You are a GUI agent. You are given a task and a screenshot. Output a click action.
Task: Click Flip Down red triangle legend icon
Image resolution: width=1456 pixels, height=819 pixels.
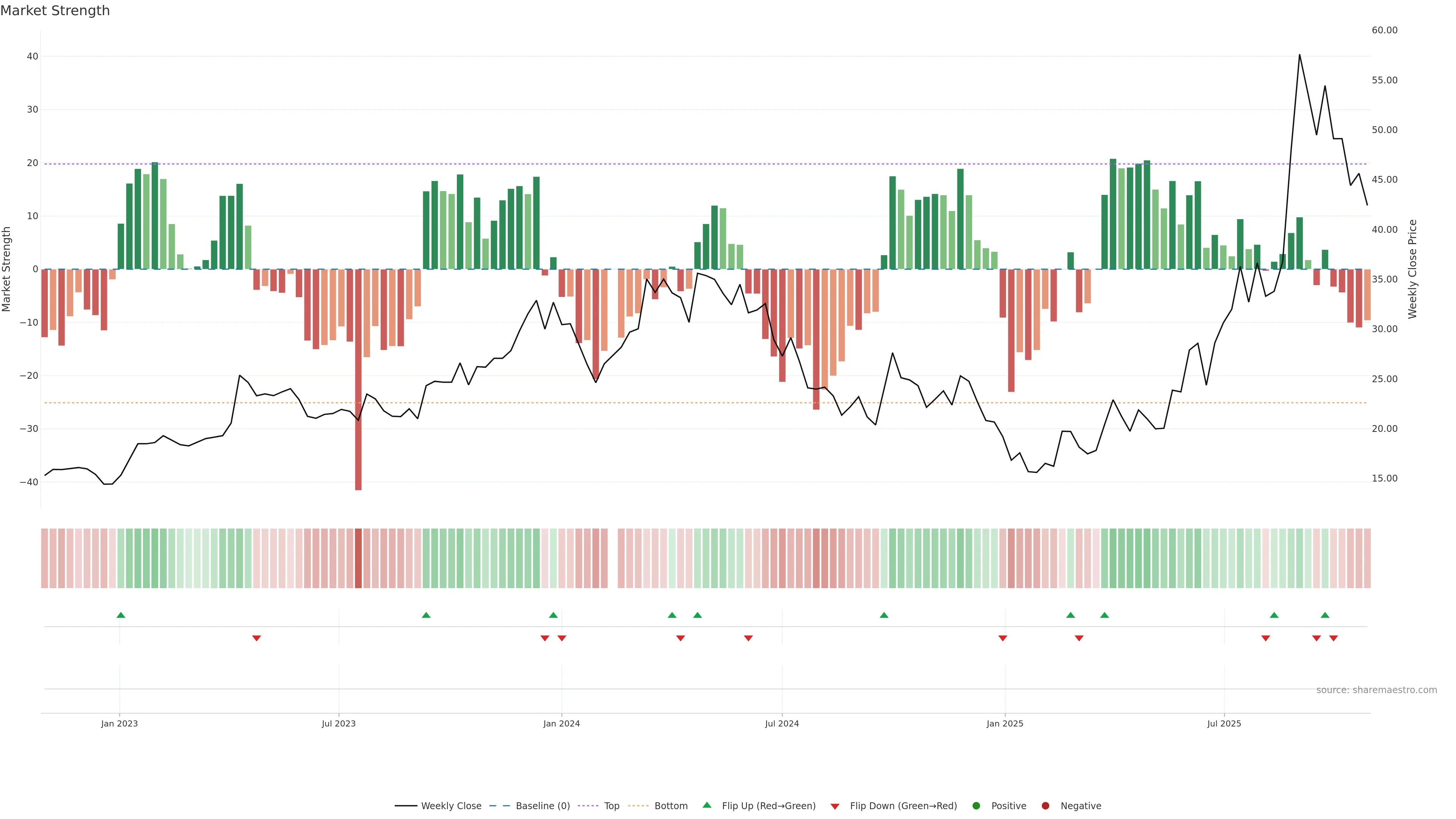pyautogui.click(x=835, y=806)
